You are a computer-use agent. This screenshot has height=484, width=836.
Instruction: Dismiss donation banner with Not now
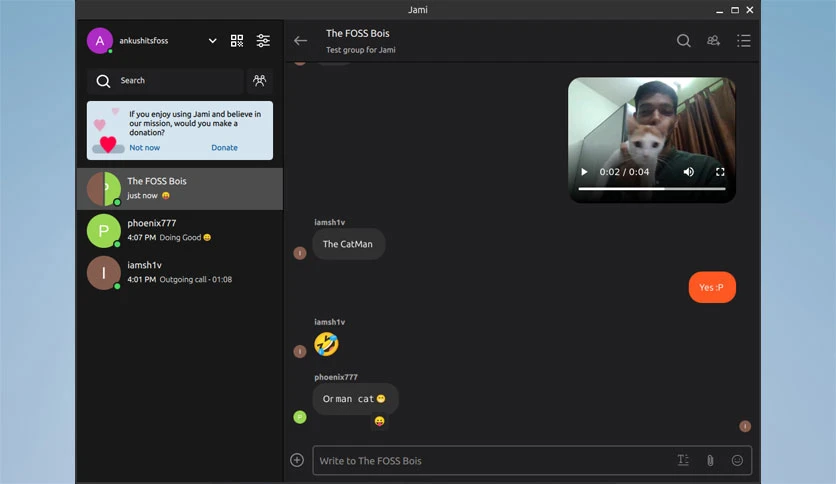pos(144,148)
